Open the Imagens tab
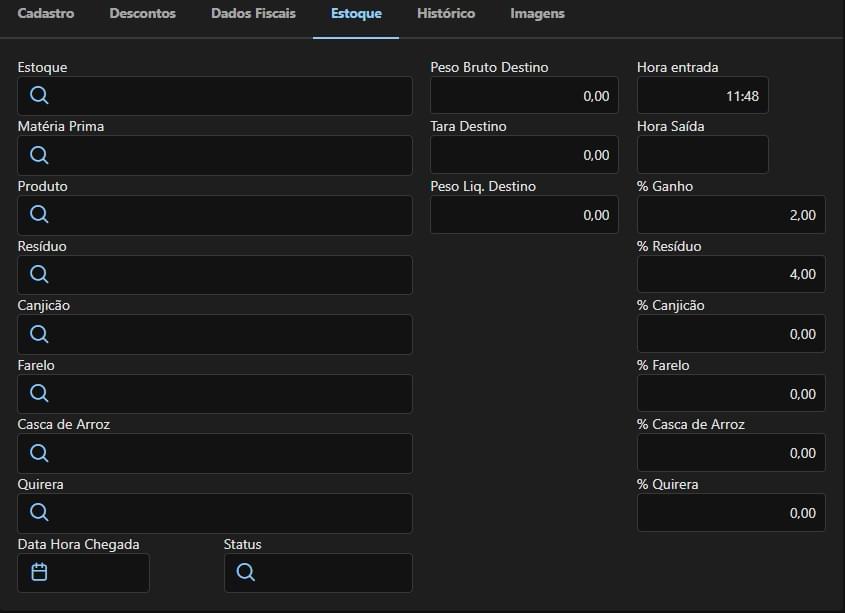845x613 pixels. pyautogui.click(x=537, y=14)
